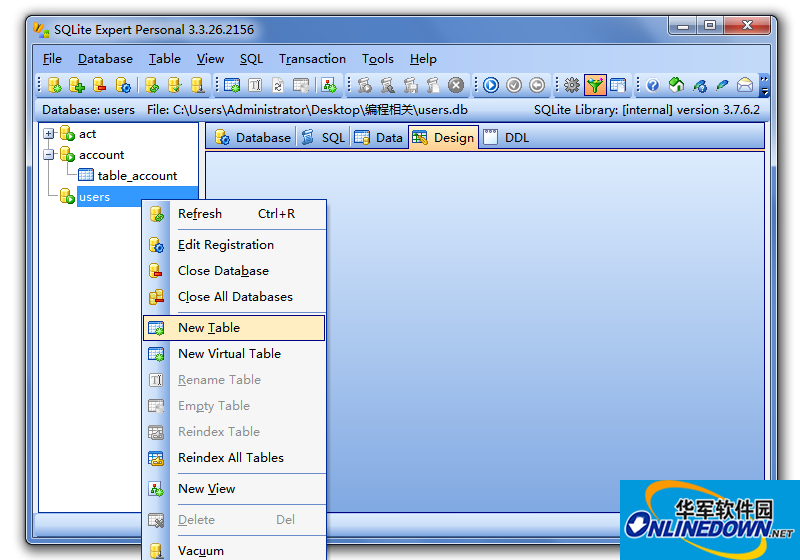Choose Vacuum in context menu
This screenshot has height=560, width=800.
coord(234,551)
